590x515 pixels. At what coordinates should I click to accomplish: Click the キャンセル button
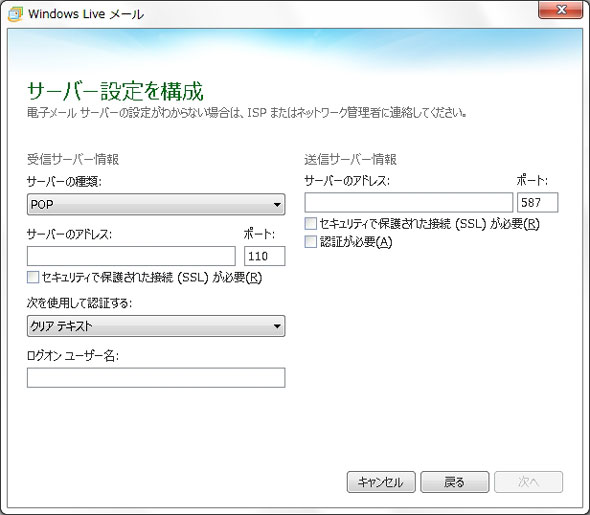381,482
